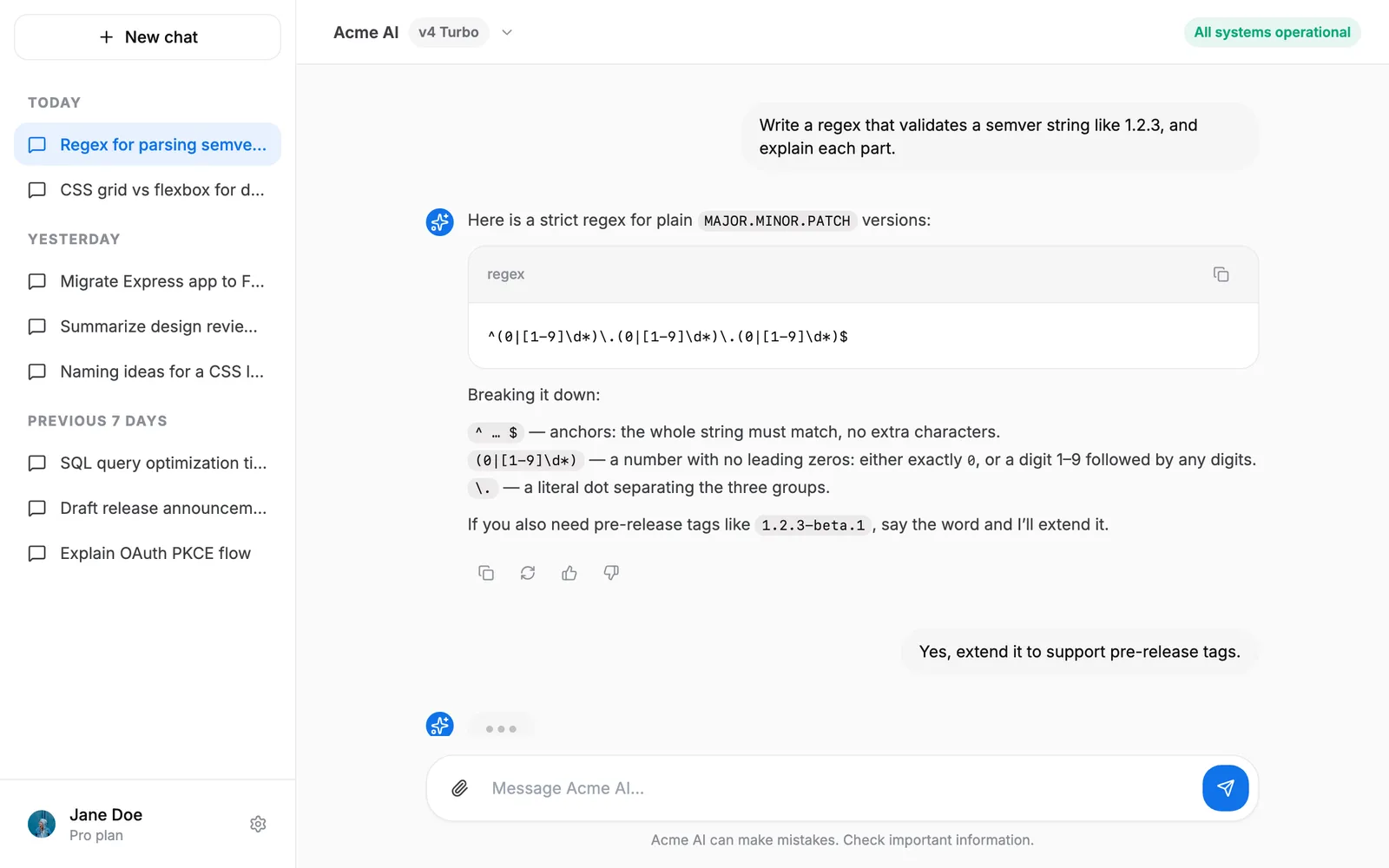Click the 'regex' code block language label
The height and width of the screenshot is (868, 1389).
tap(506, 274)
